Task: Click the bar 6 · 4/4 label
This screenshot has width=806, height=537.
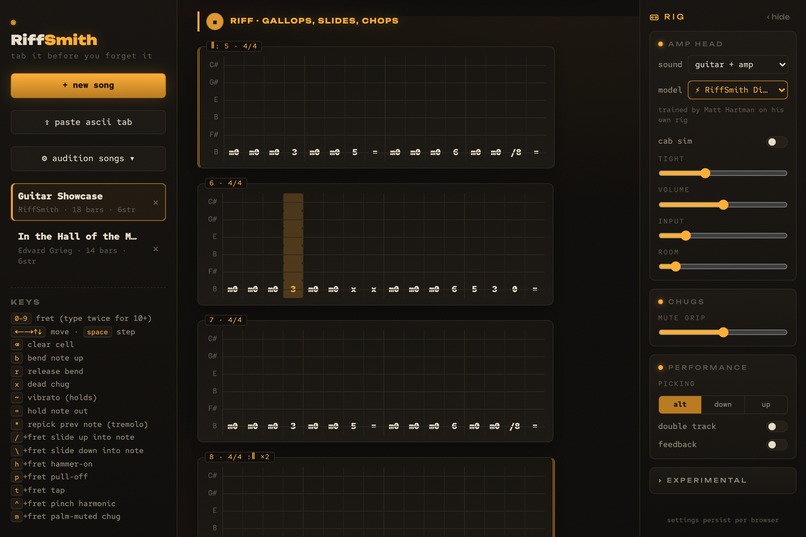Action: point(226,183)
